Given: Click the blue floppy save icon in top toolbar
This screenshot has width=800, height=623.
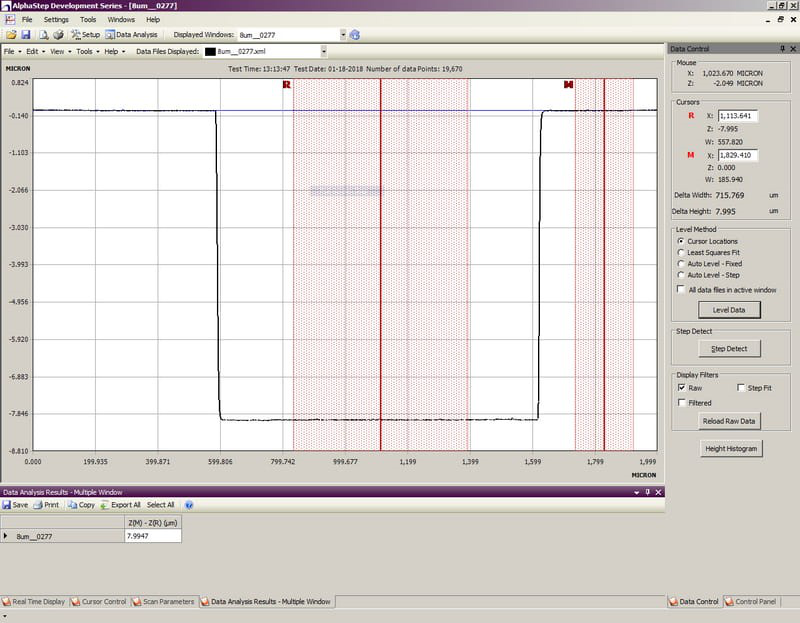Looking at the screenshot, I should tap(25, 35).
